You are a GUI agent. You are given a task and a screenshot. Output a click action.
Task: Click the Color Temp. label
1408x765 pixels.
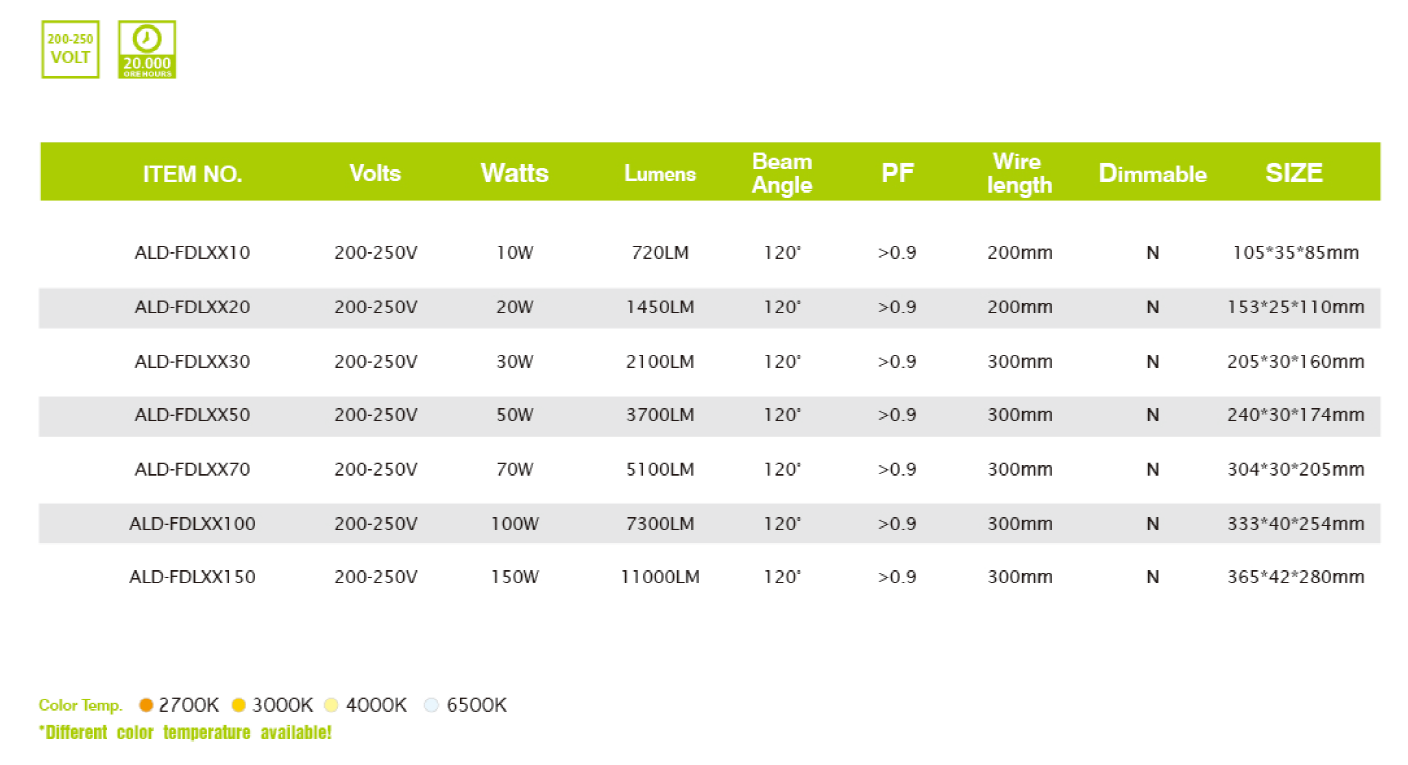click(80, 706)
